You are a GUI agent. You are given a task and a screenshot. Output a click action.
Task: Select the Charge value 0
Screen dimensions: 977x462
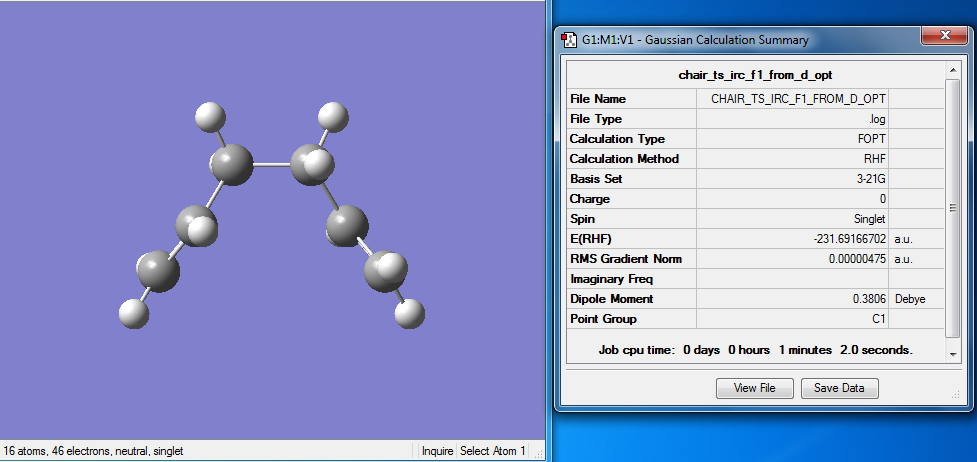point(883,199)
